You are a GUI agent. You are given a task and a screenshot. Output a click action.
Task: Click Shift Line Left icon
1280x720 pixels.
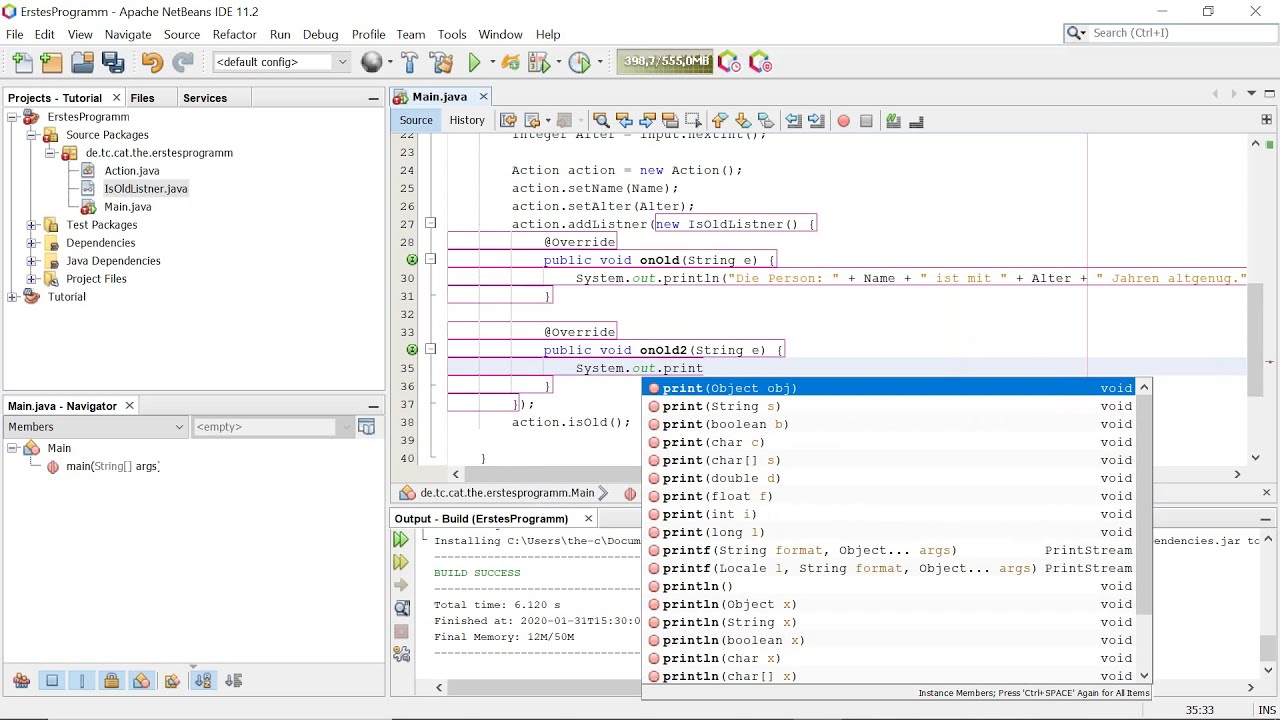coord(793,121)
